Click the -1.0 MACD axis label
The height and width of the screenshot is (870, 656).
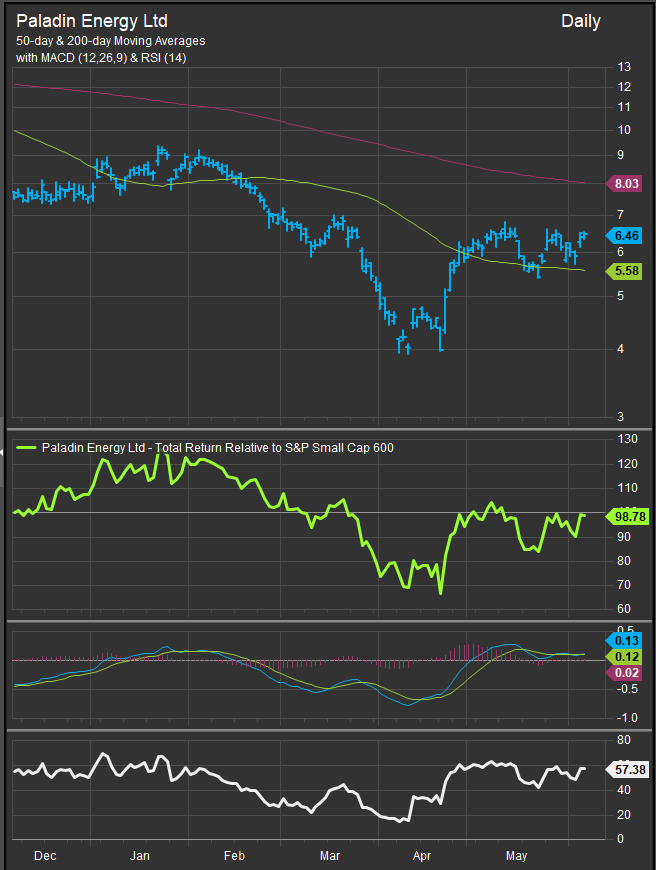pyautogui.click(x=627, y=718)
